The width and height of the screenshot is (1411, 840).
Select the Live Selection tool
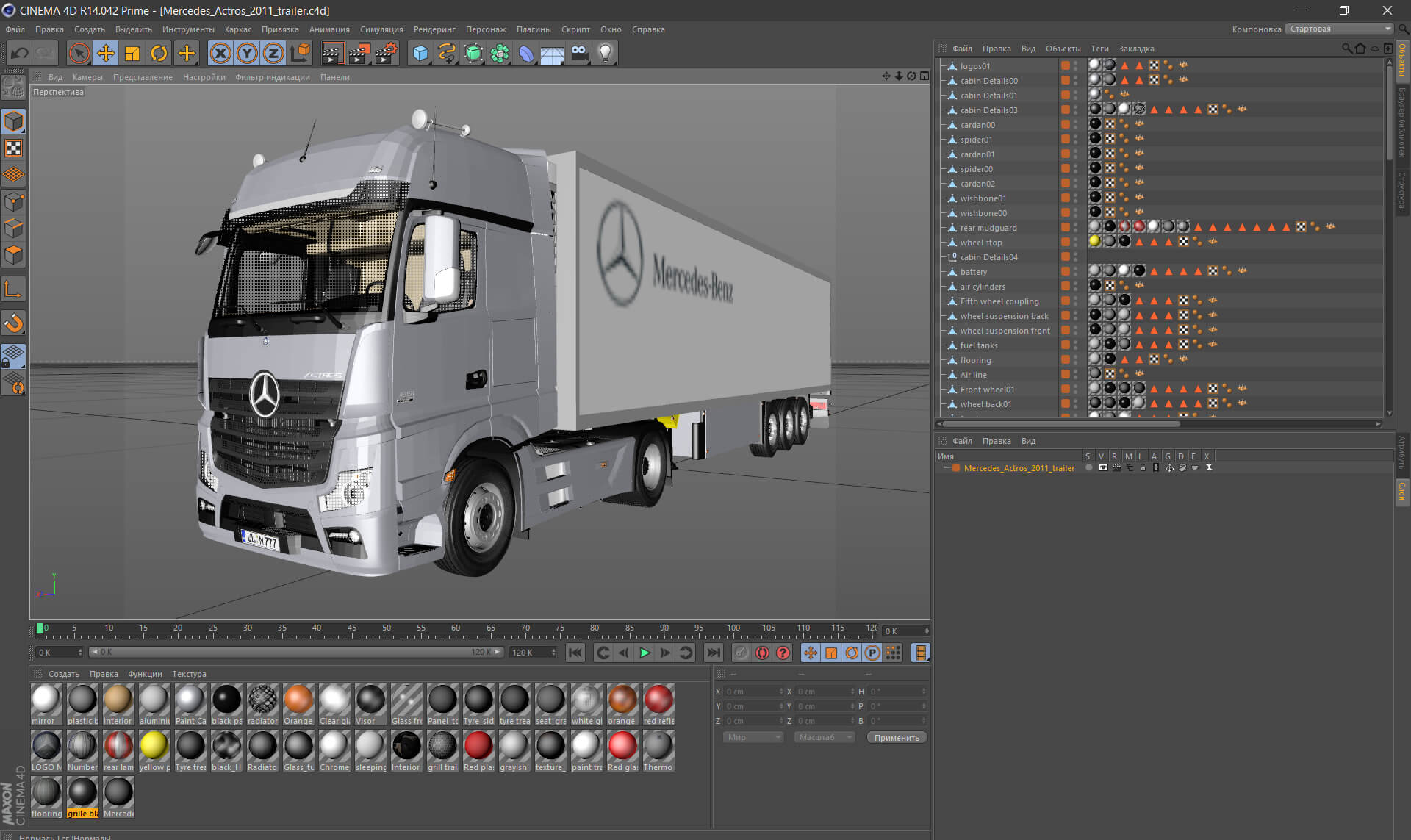tap(79, 53)
